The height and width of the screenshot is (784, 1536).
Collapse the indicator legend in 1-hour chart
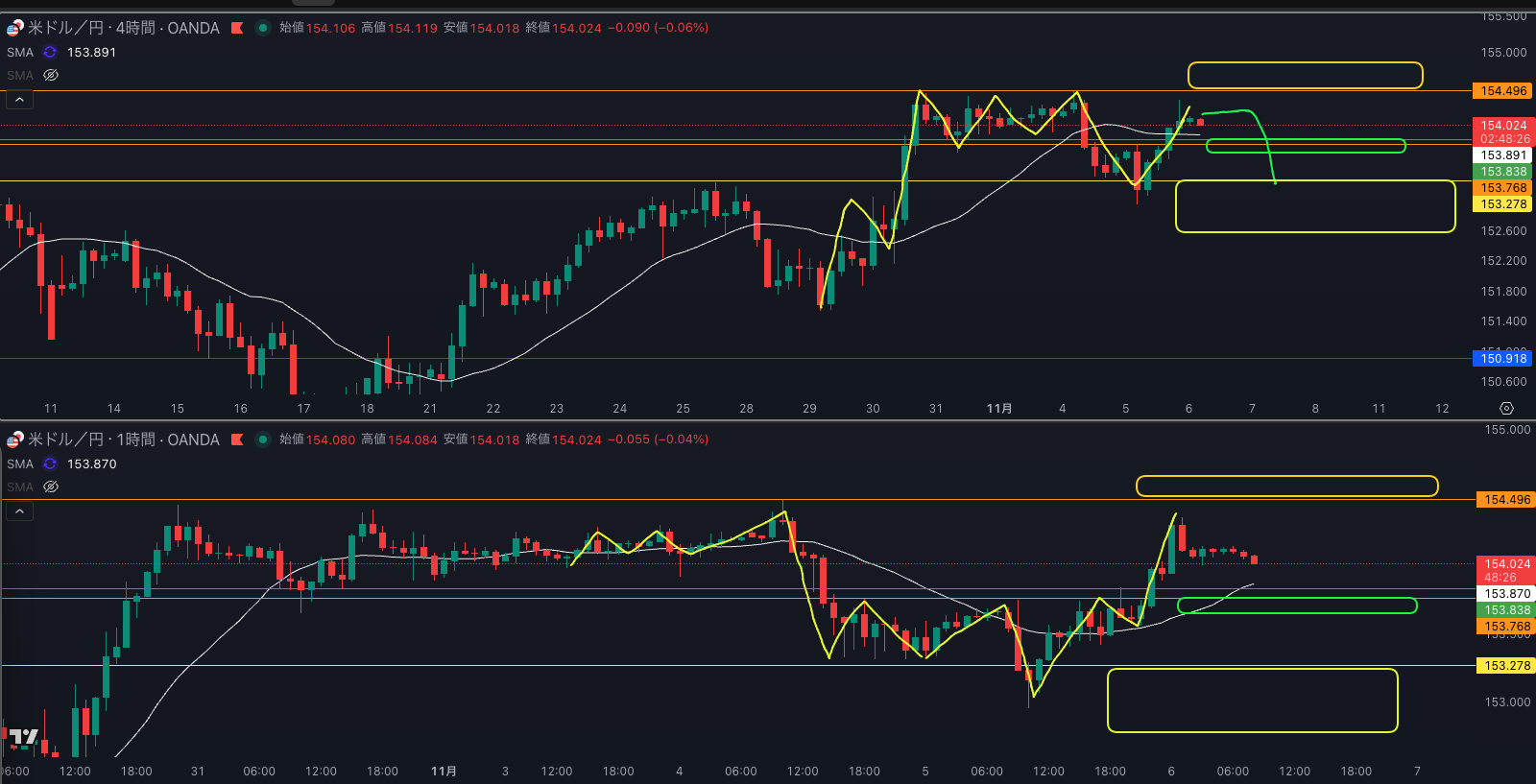pos(19,511)
